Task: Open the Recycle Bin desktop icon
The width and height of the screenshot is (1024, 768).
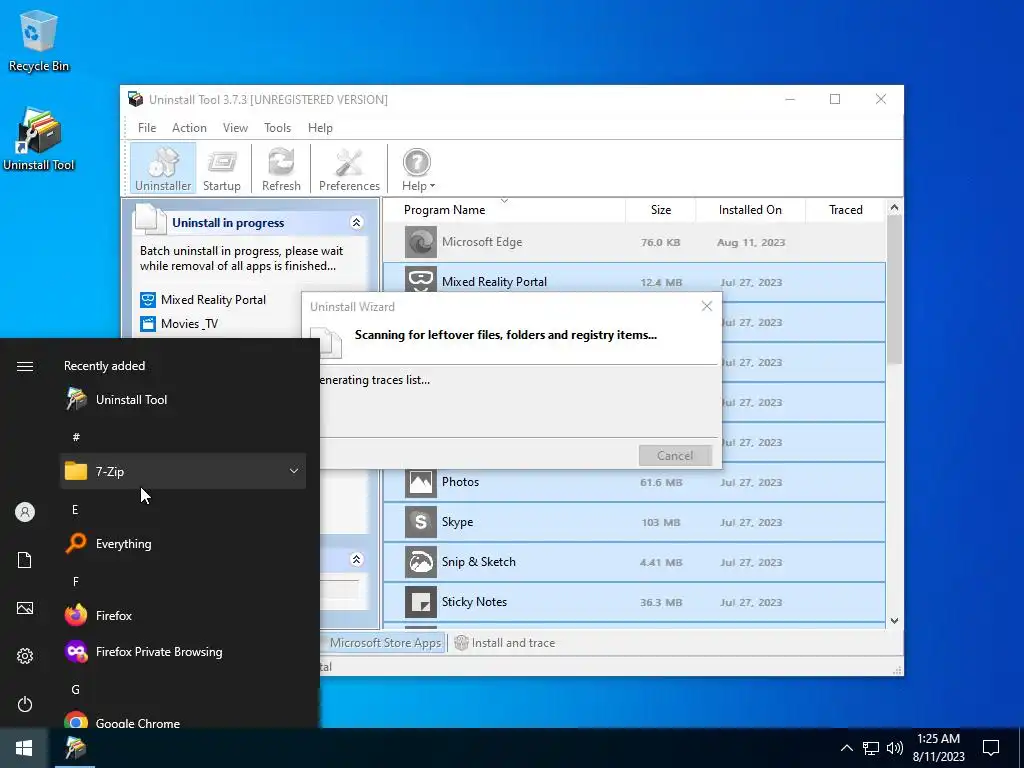Action: pos(39,40)
